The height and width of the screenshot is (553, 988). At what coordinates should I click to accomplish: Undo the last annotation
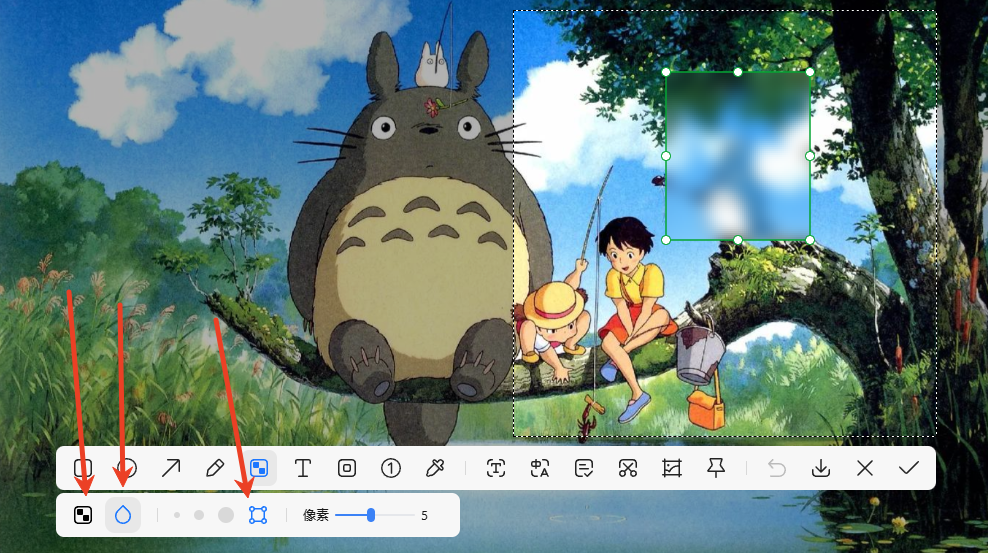pos(777,468)
